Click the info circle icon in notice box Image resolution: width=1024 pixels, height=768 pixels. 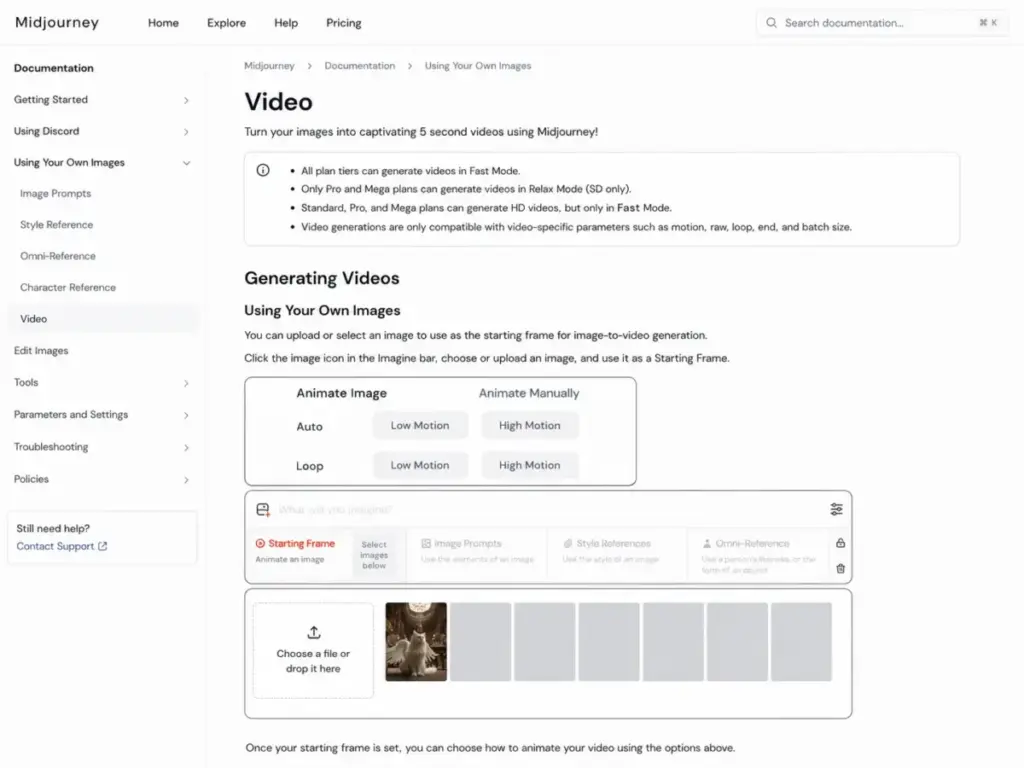(263, 170)
